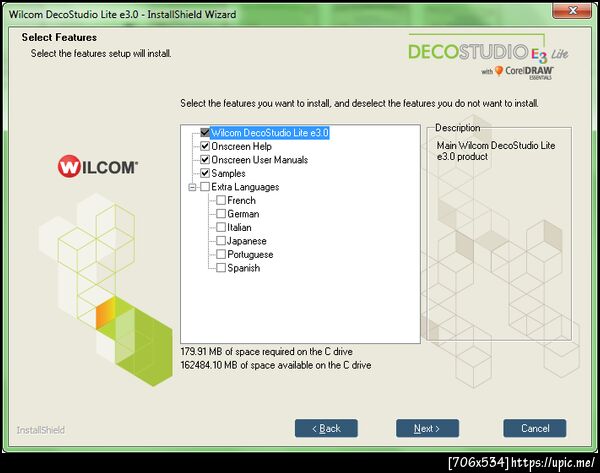Select the Portuguese label in tree
This screenshot has height=473, width=600.
pyautogui.click(x=250, y=254)
